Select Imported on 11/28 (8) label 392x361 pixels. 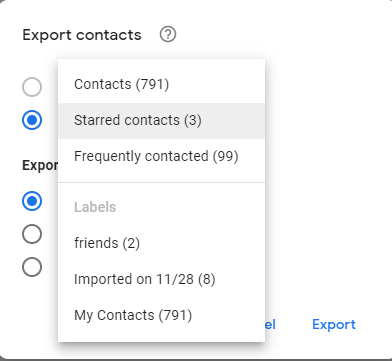click(x=161, y=279)
